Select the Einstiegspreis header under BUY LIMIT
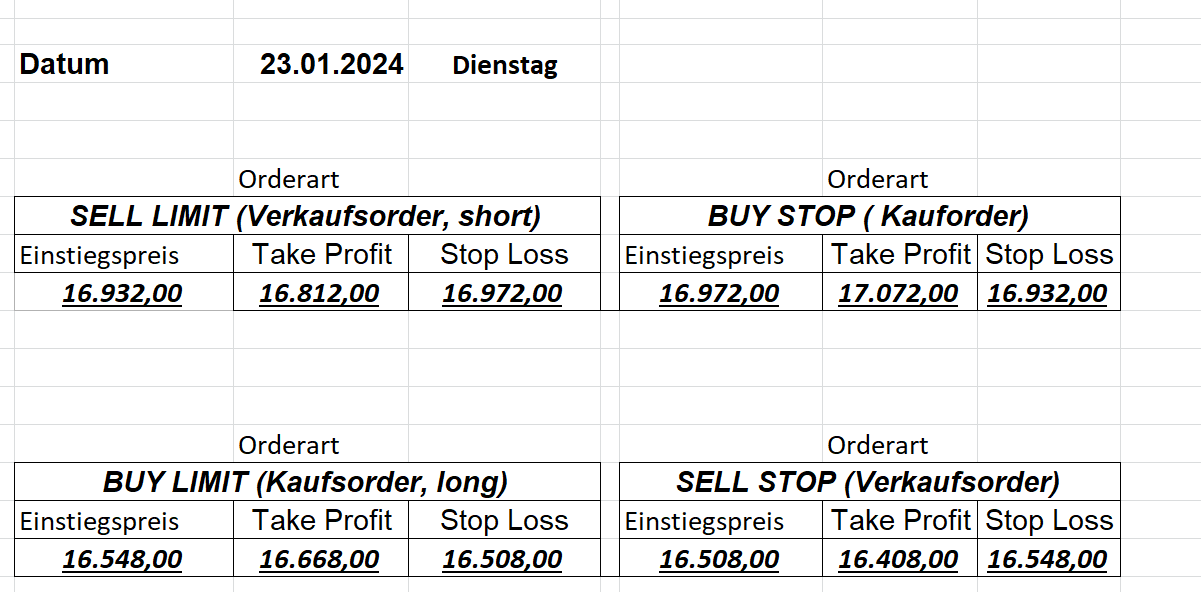 pos(100,521)
